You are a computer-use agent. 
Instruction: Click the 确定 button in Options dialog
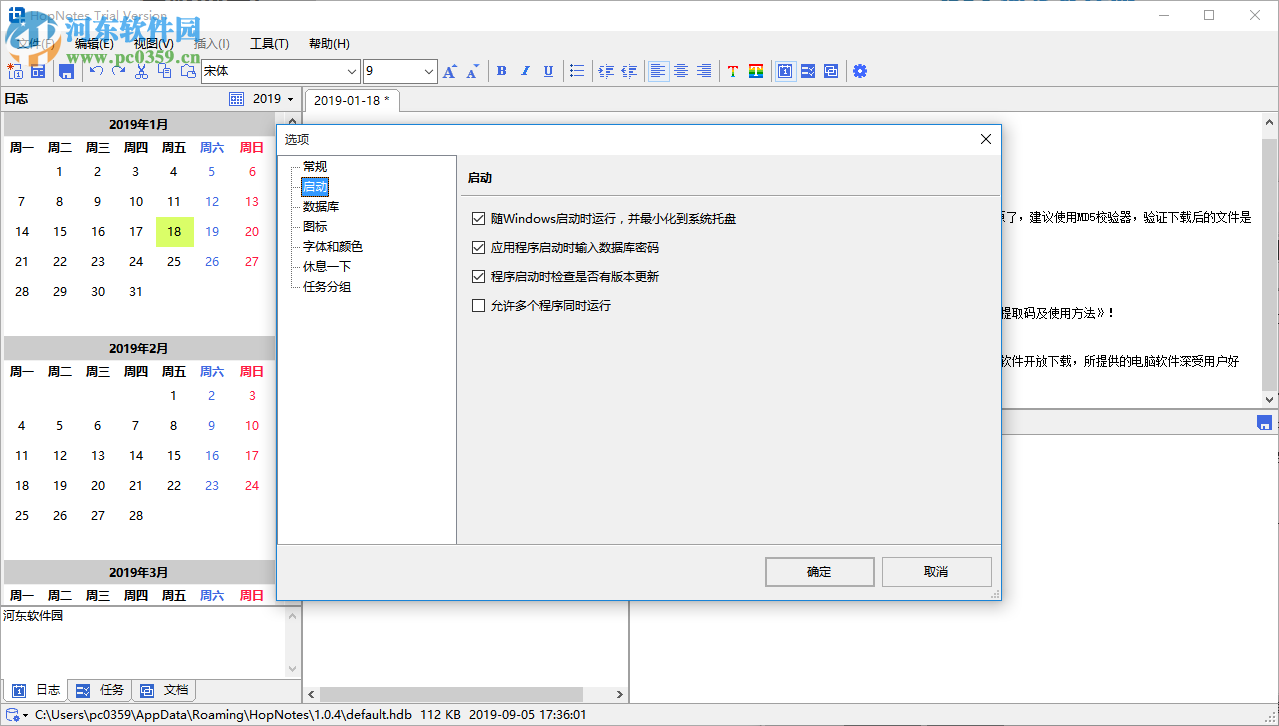pos(819,571)
